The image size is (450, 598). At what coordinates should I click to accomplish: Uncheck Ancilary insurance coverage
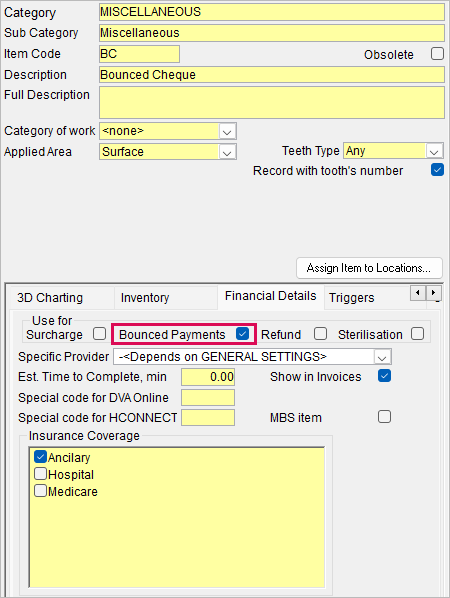click(40, 457)
